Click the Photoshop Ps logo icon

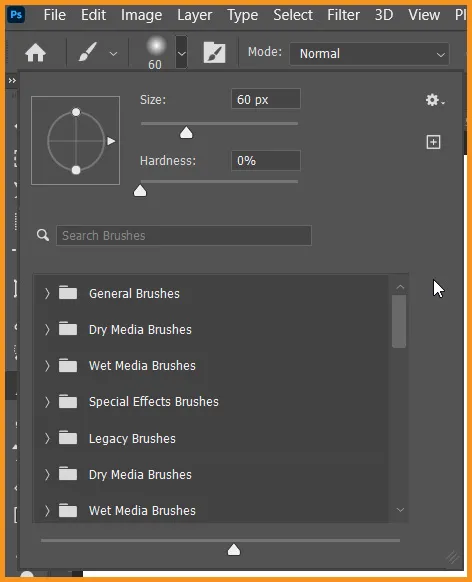point(16,15)
